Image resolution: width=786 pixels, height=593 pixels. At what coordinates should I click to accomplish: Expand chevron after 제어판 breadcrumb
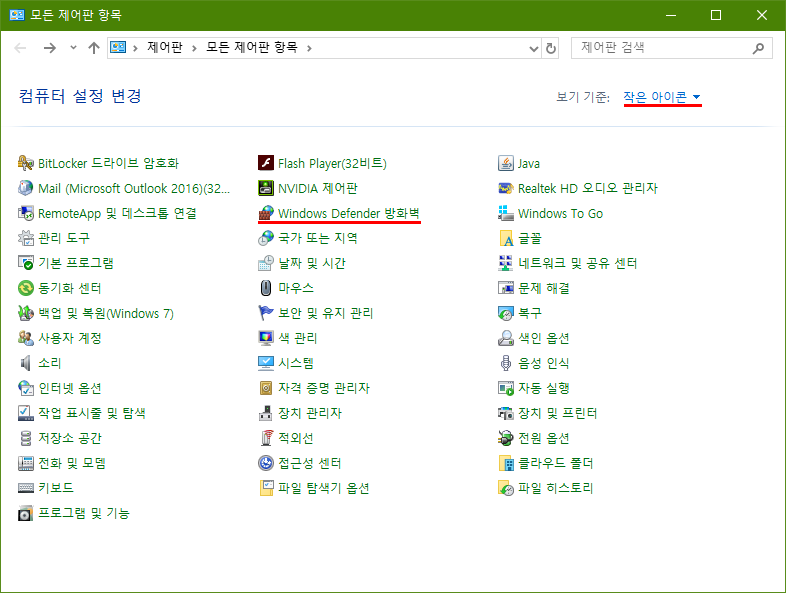194,48
